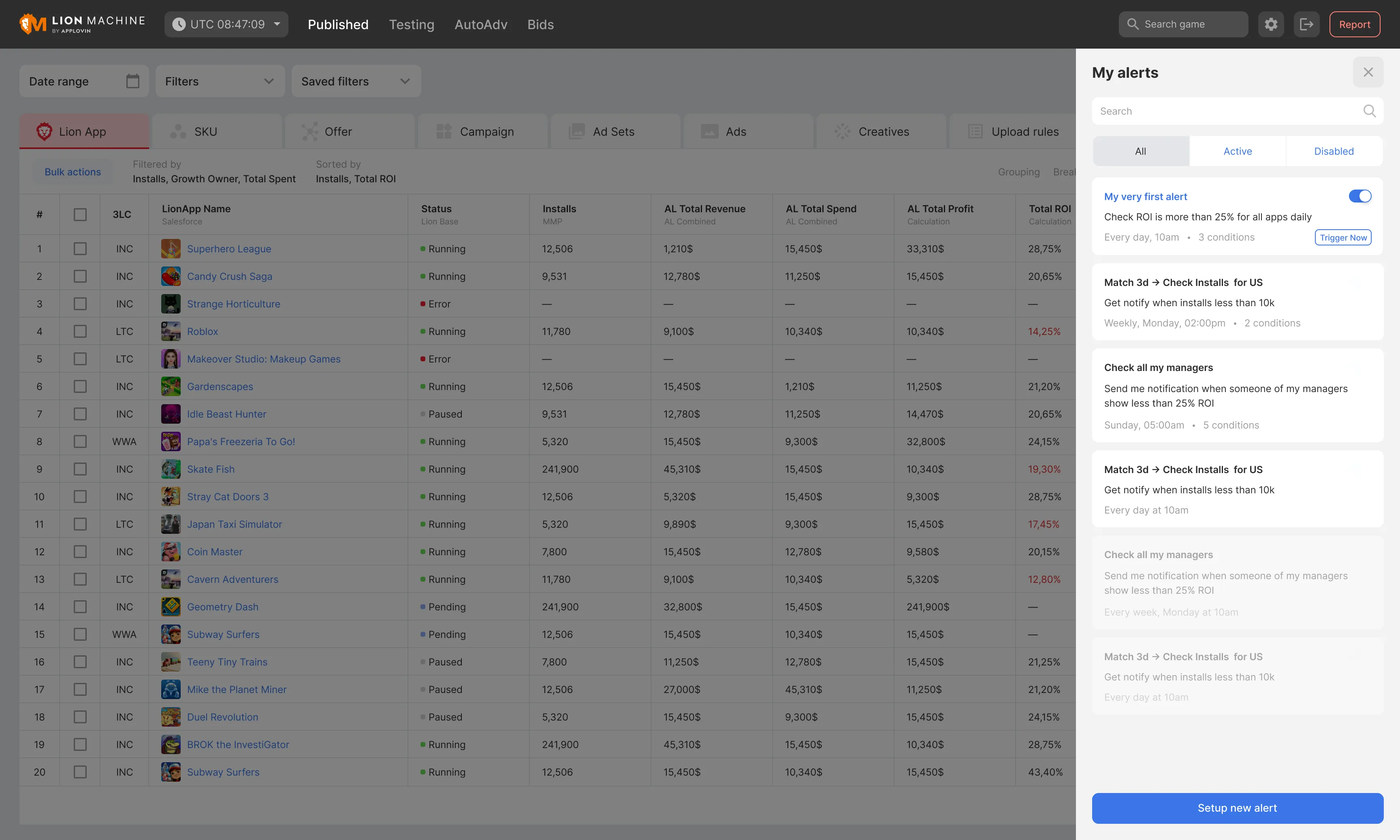
Task: Check the Candy Crush Saga row checkbox
Action: point(80,276)
